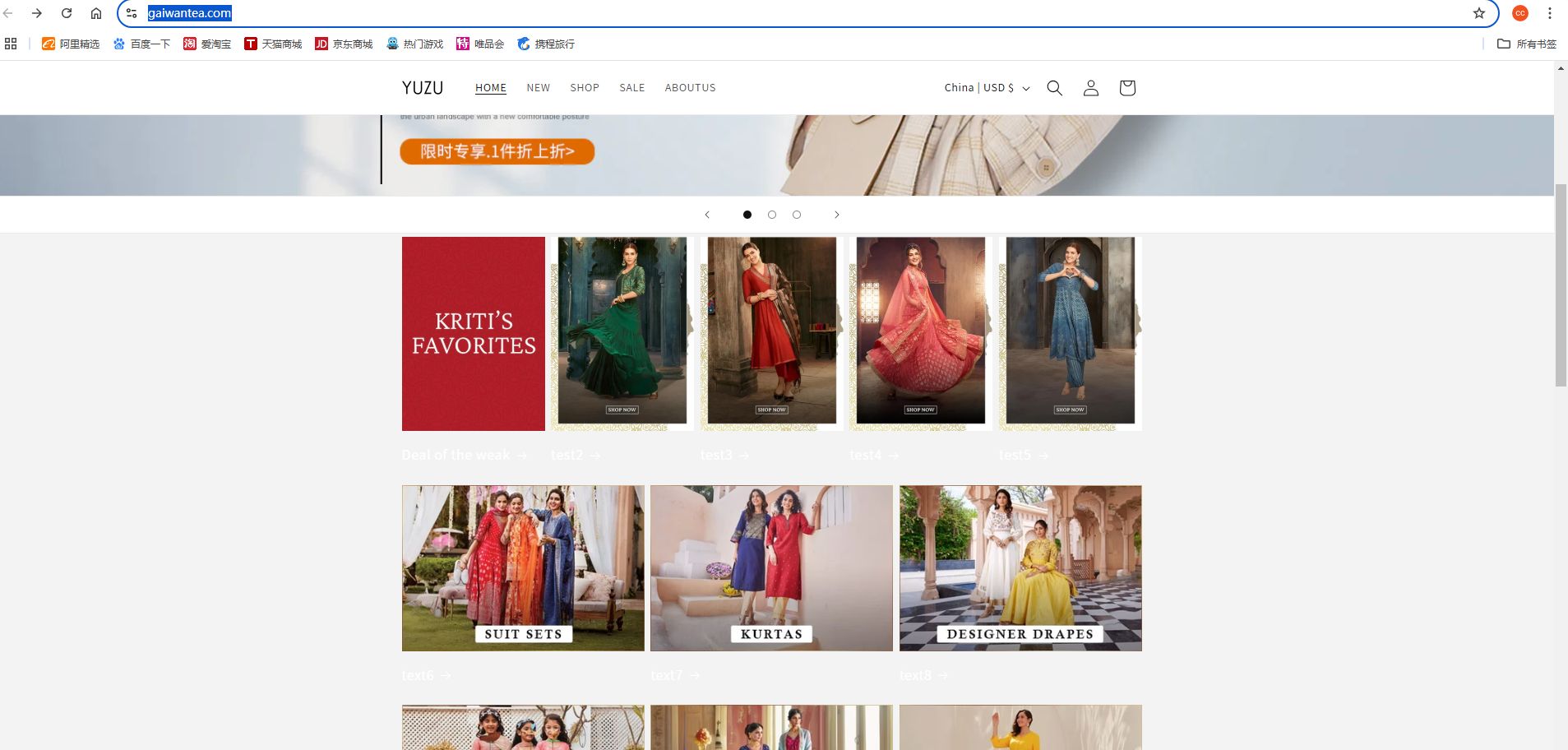
Task: Click the YUZU store logo
Action: pos(423,88)
